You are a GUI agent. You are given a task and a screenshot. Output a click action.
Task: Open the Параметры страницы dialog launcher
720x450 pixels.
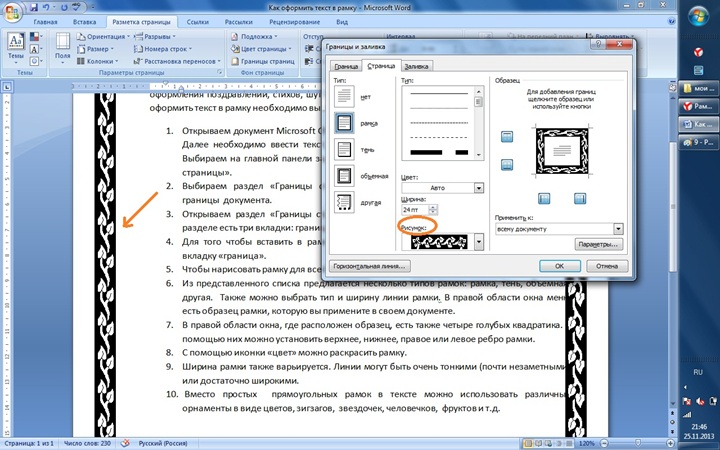[x=219, y=73]
